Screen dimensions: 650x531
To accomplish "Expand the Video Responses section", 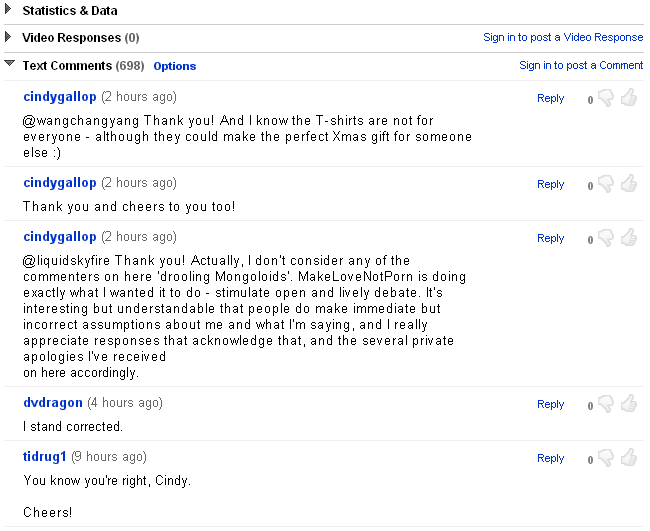I will (x=9, y=38).
